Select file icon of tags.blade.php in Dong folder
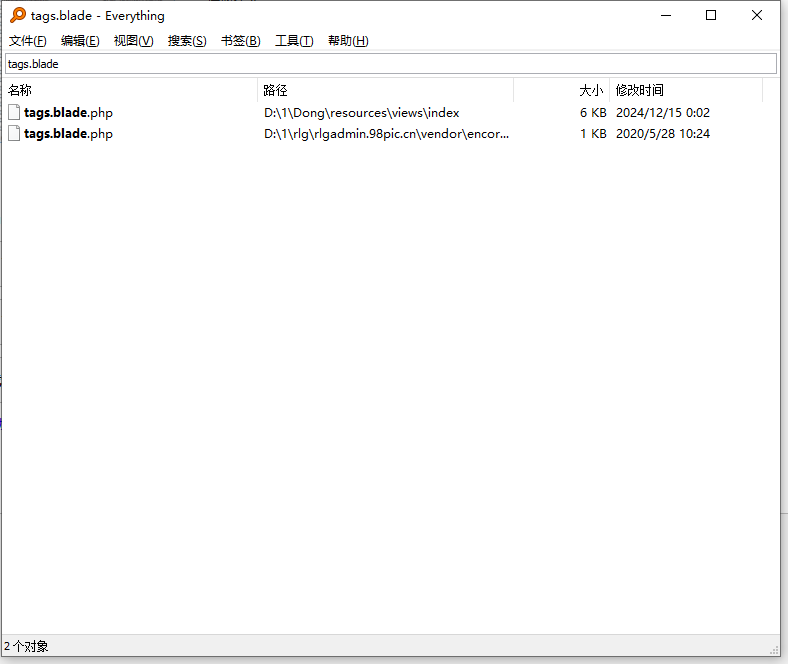 click(14, 112)
